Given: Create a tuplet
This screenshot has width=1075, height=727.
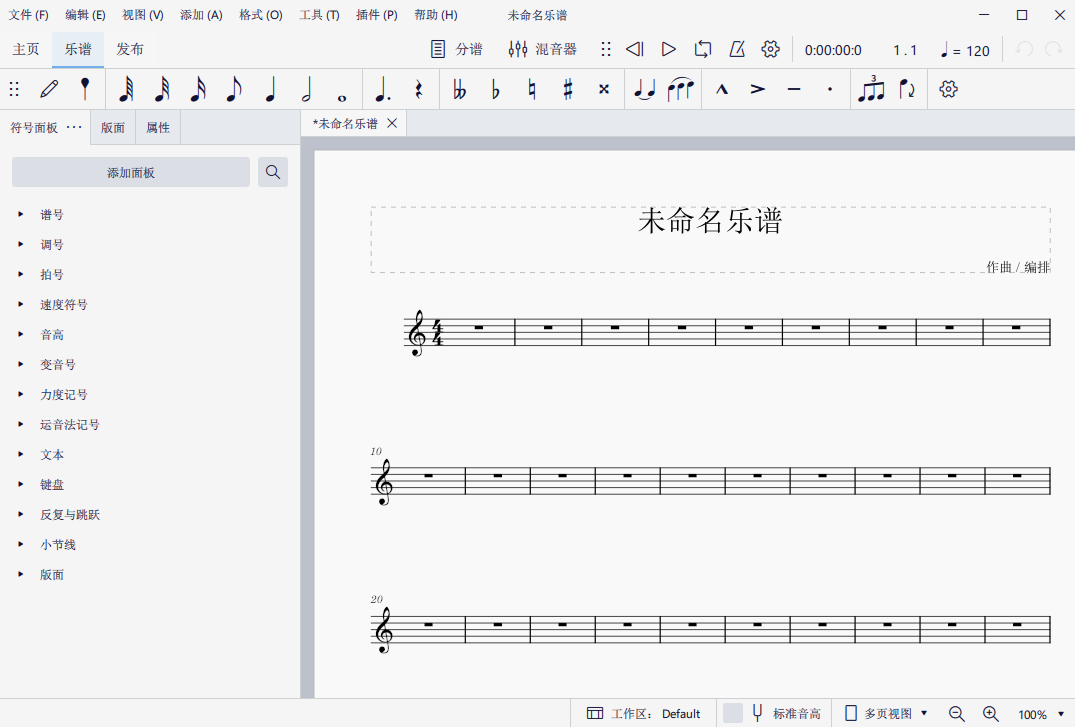Looking at the screenshot, I should [871, 89].
